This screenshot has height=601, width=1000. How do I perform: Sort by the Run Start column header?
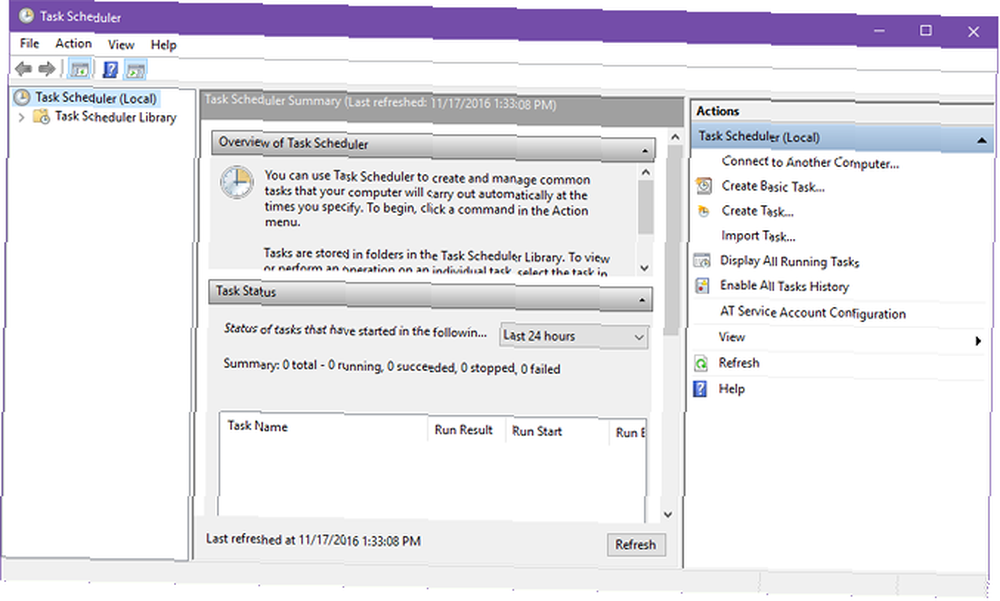[x=537, y=431]
